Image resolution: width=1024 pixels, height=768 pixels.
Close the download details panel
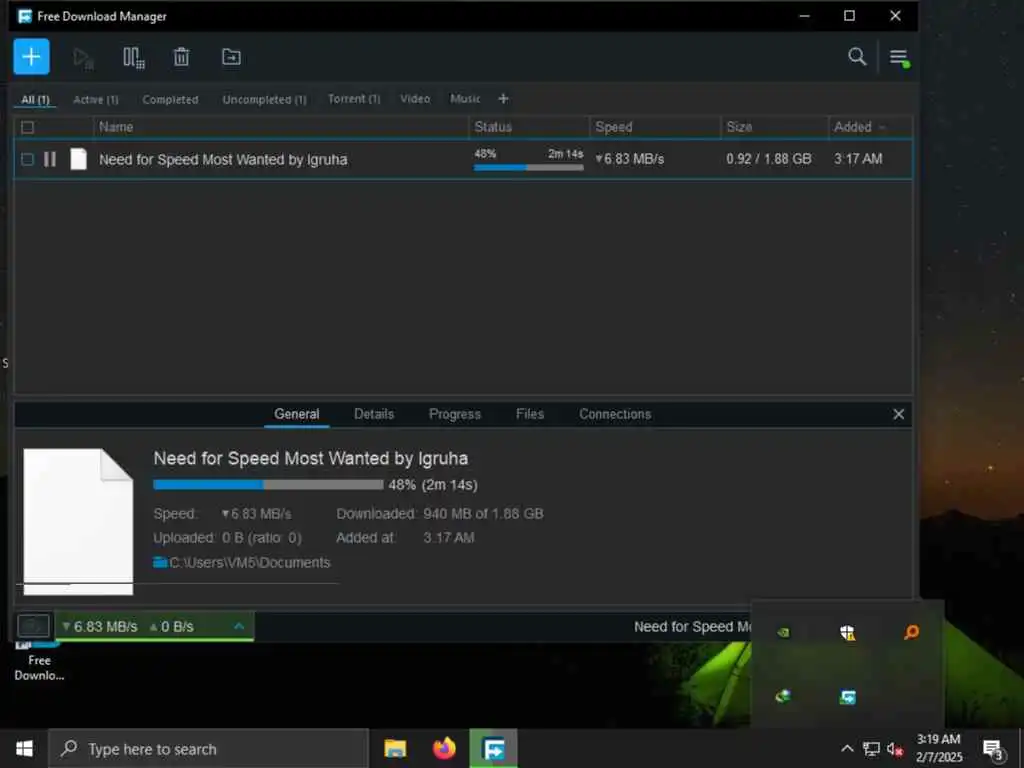click(899, 414)
